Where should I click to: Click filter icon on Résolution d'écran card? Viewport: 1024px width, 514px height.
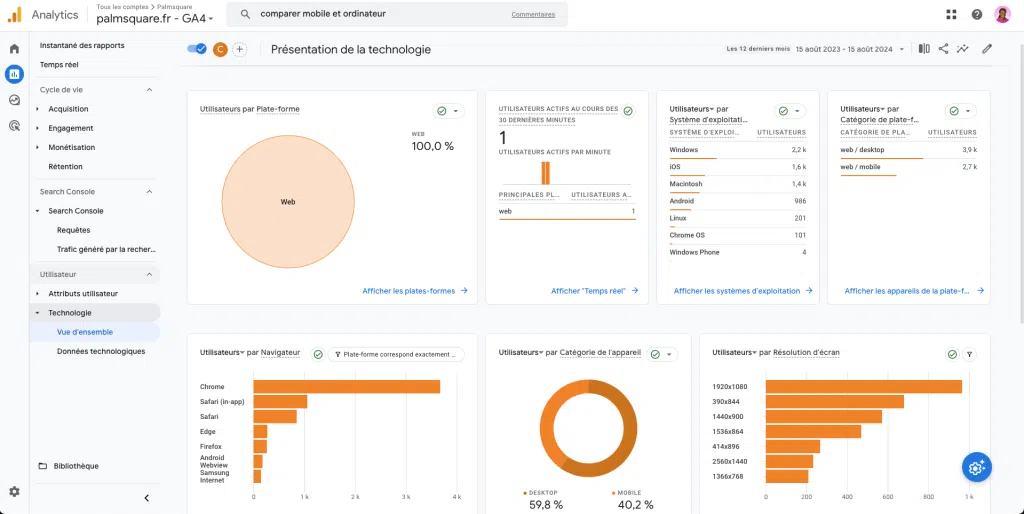[970, 355]
